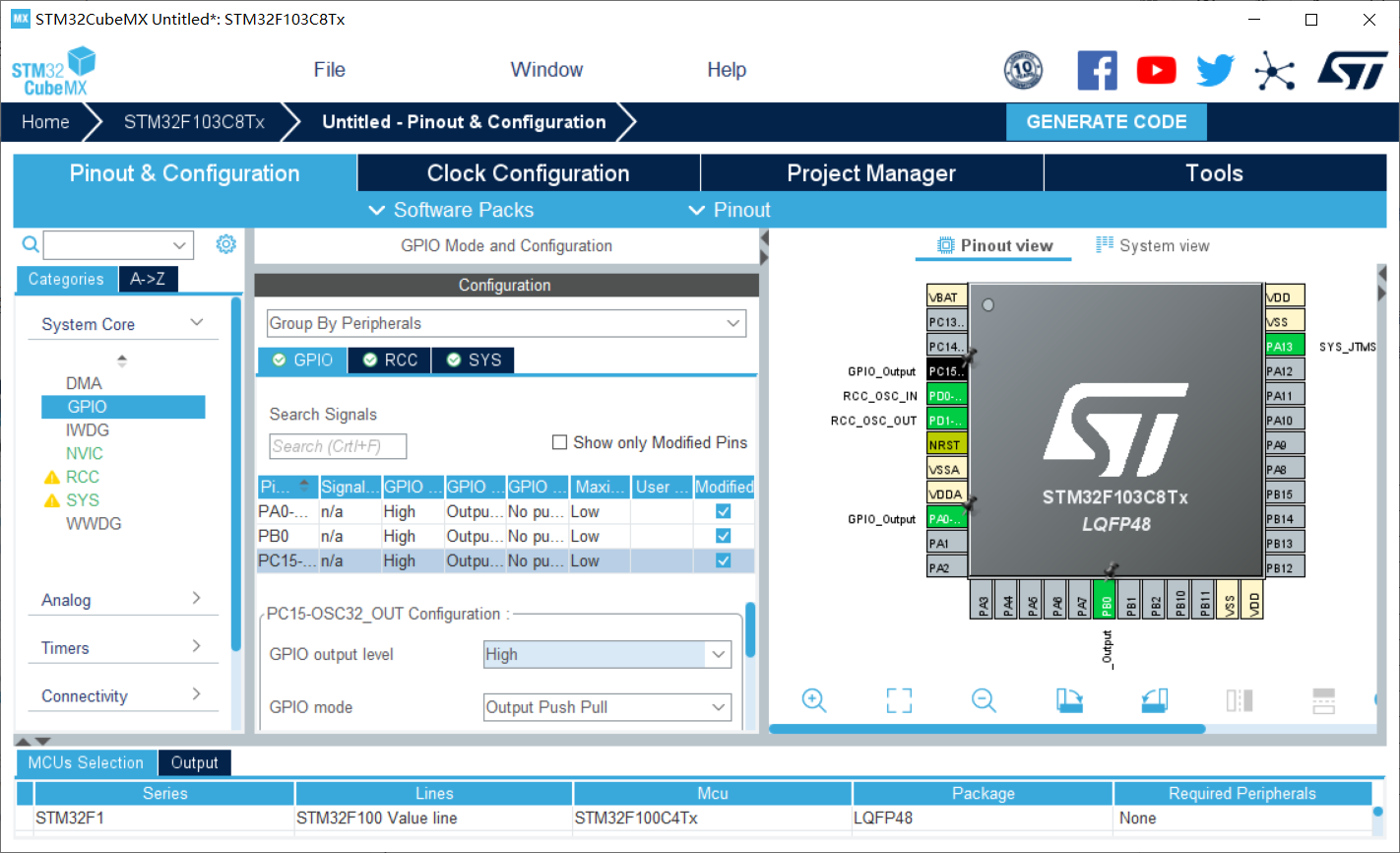Screen dimensions: 1400x853
Task: Switch to the RCC configuration tab
Action: click(390, 361)
